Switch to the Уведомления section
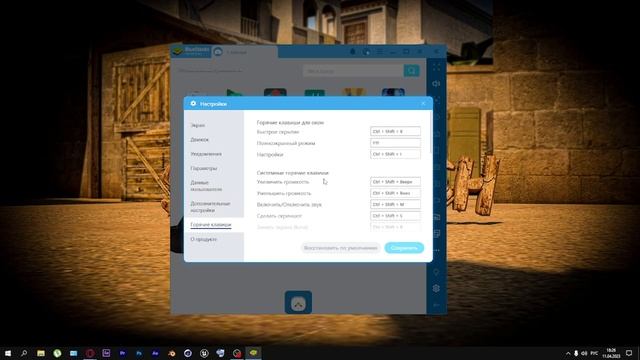This screenshot has width=640, height=360. 206,154
